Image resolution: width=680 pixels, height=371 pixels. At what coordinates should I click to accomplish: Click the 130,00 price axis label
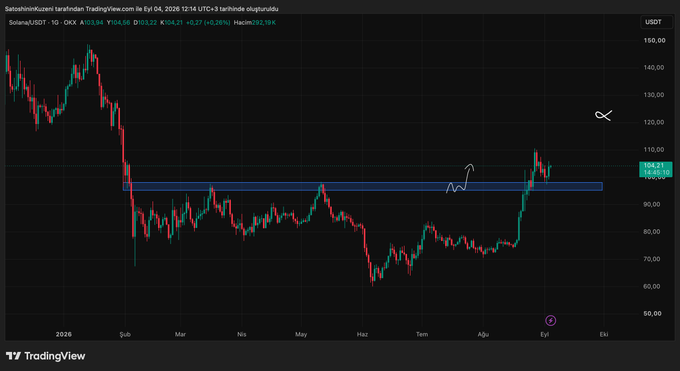(x=654, y=95)
